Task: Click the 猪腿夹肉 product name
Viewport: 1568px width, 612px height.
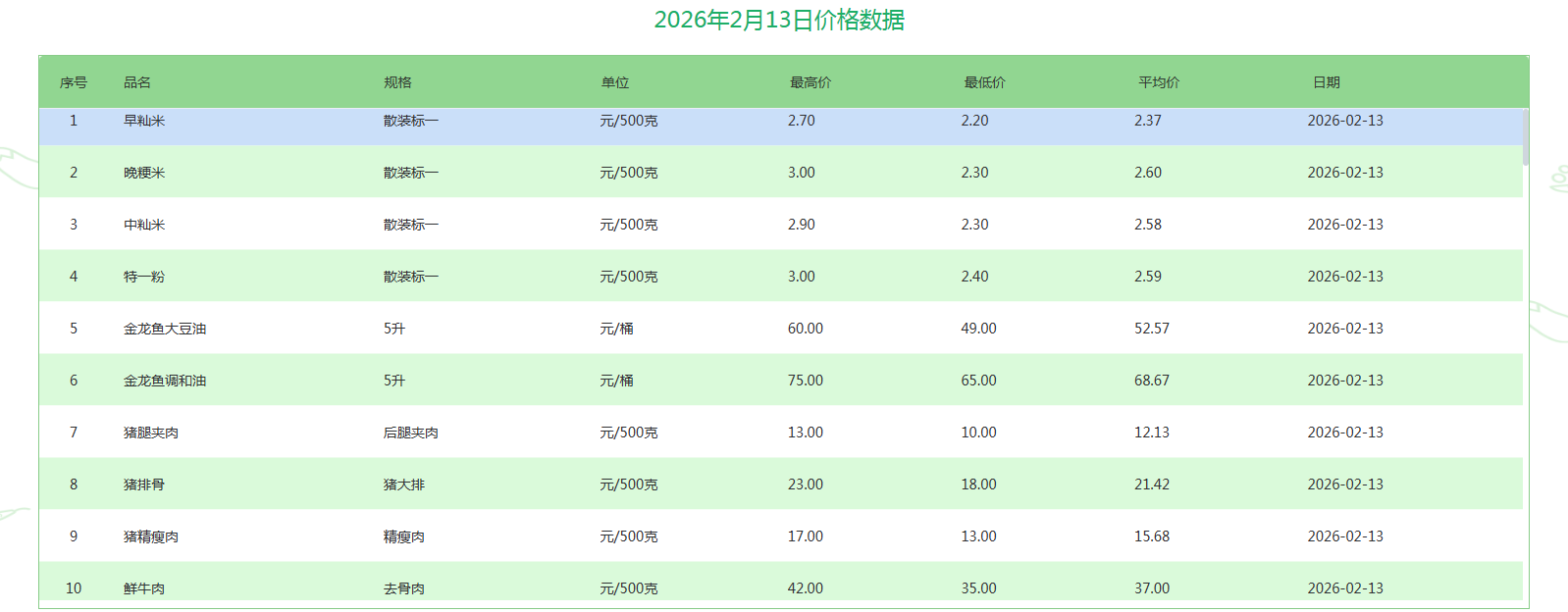Action: (151, 433)
